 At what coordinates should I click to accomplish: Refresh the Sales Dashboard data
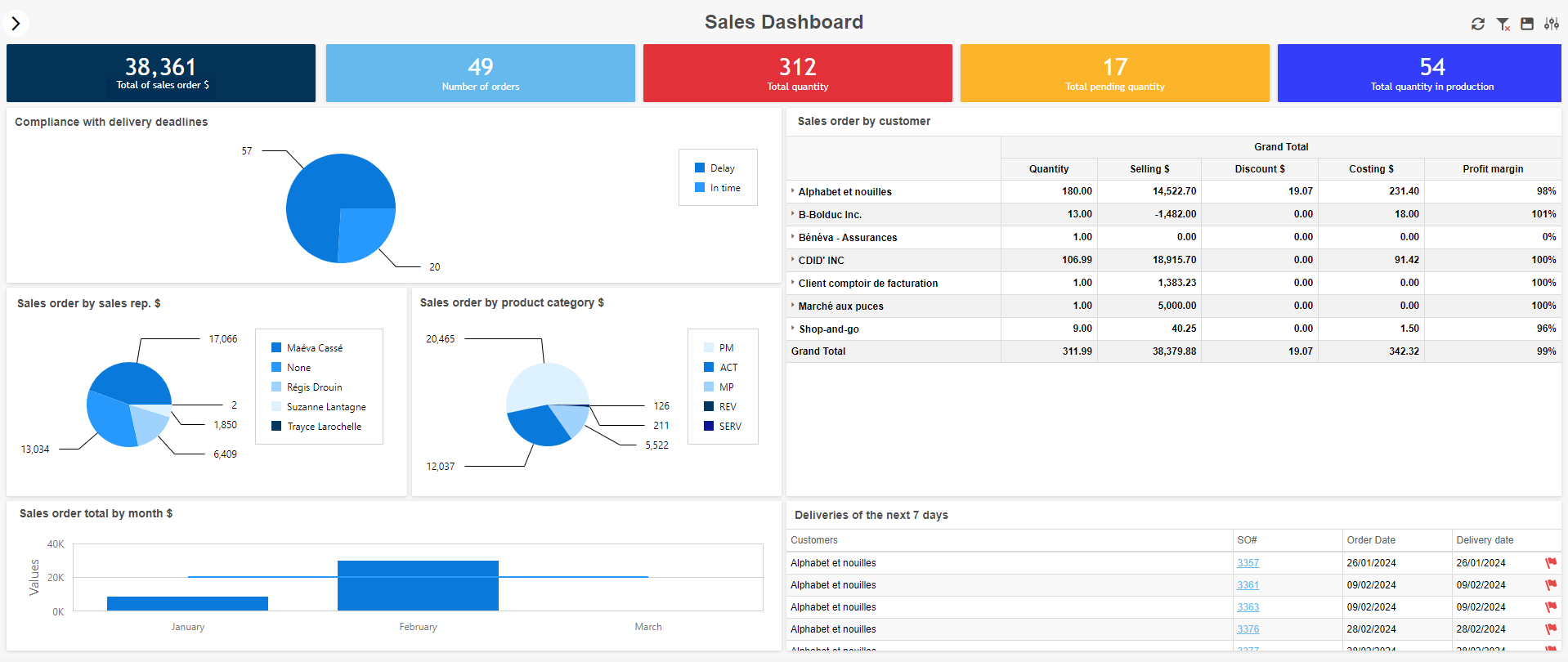coord(1477,24)
